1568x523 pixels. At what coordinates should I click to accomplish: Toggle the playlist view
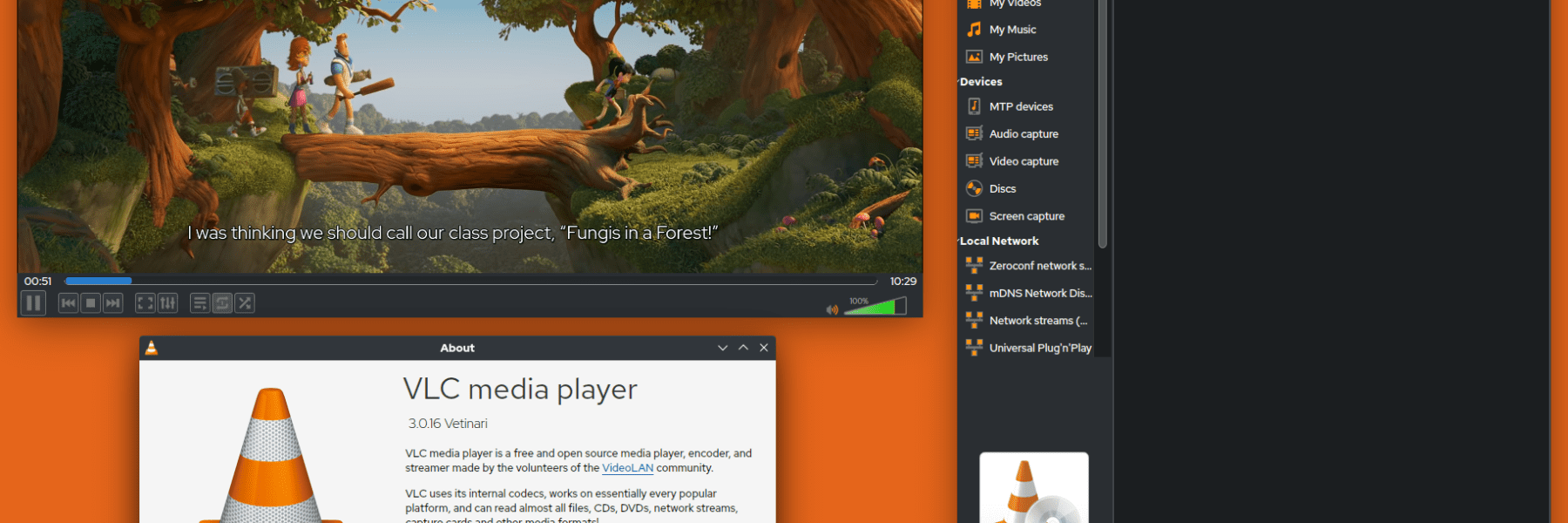click(199, 303)
